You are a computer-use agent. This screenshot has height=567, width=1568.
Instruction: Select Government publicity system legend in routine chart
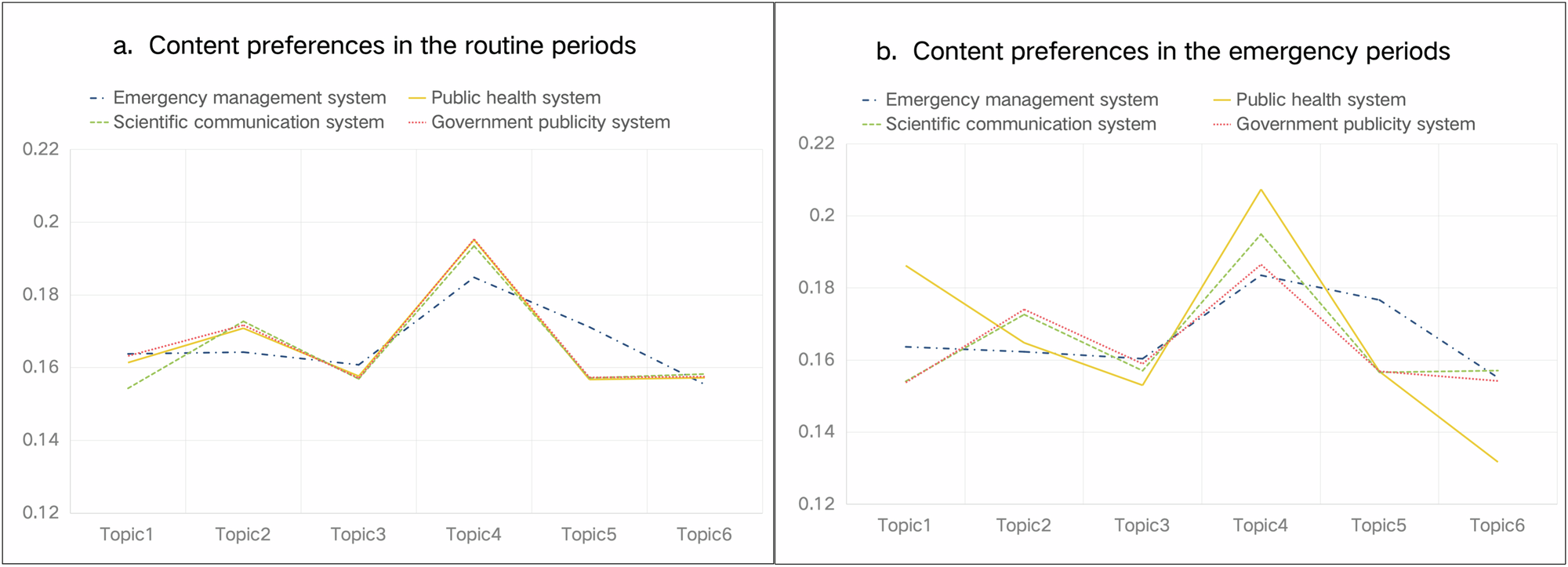550,122
